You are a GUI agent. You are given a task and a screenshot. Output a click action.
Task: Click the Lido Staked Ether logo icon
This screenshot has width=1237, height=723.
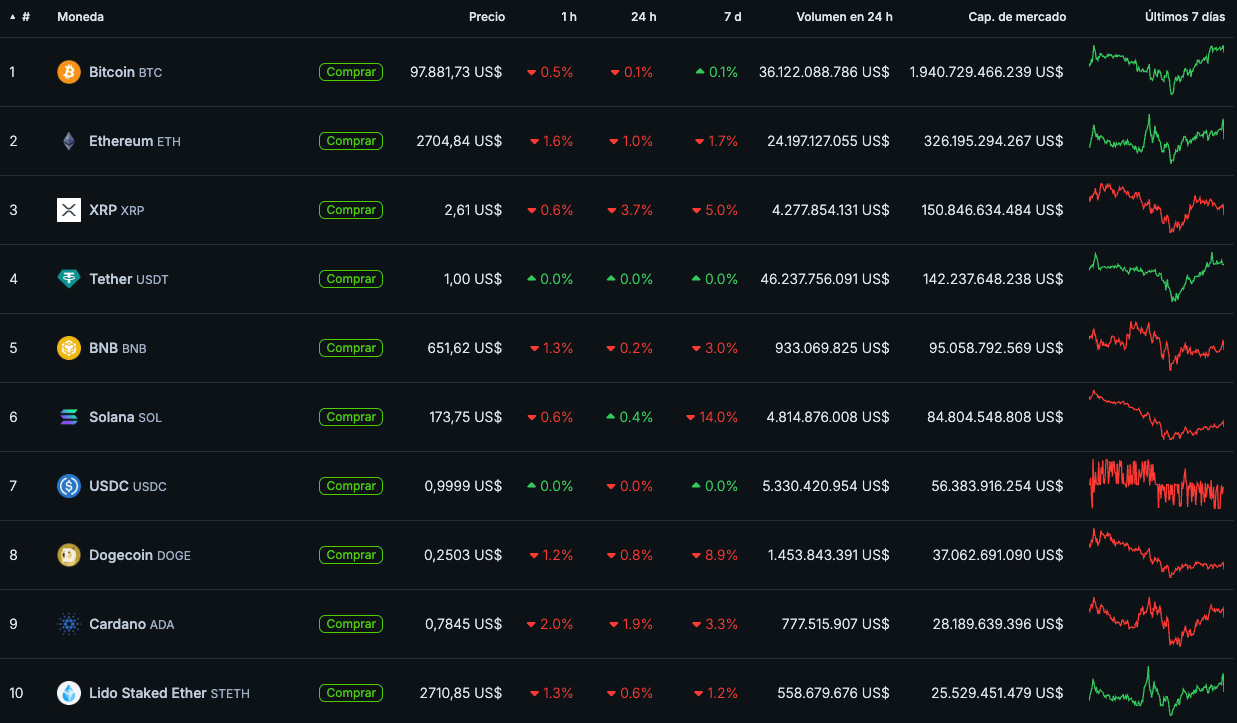tap(69, 693)
